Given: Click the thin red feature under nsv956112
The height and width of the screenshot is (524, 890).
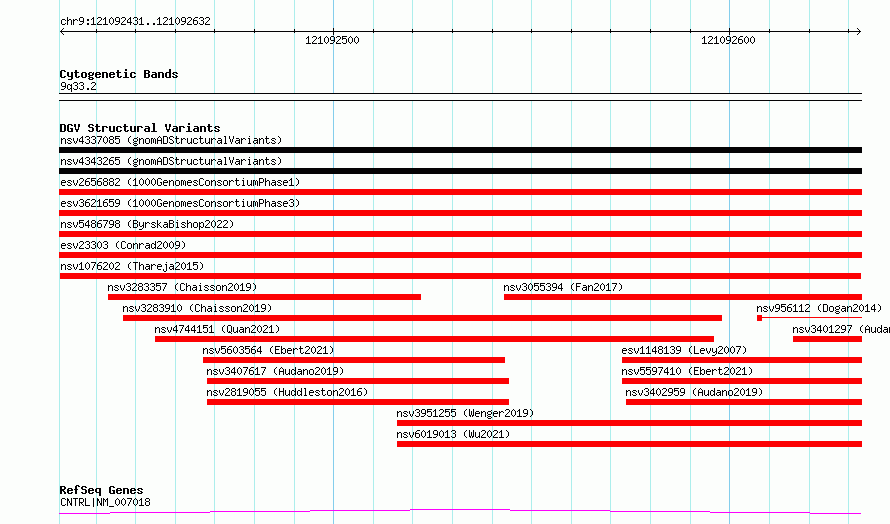Looking at the screenshot, I should [809, 318].
